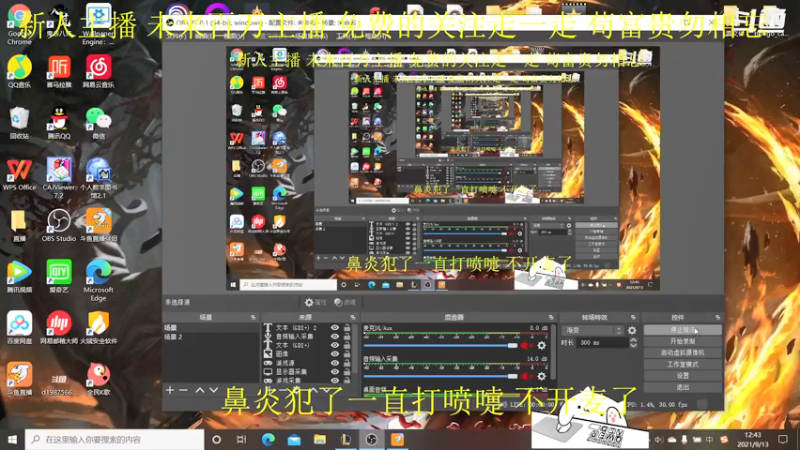Open OBS 设置 settings button
This screenshot has width=800, height=450.
pos(683,376)
